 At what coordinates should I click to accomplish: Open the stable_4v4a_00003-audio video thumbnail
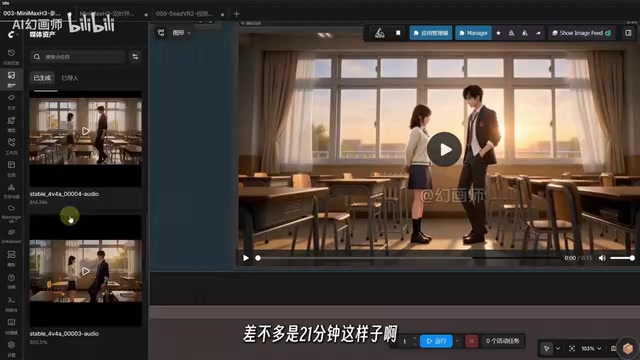click(x=85, y=271)
